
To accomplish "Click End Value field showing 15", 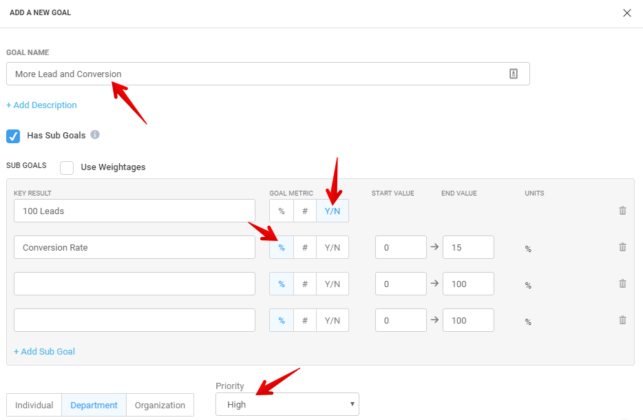I will coord(468,247).
